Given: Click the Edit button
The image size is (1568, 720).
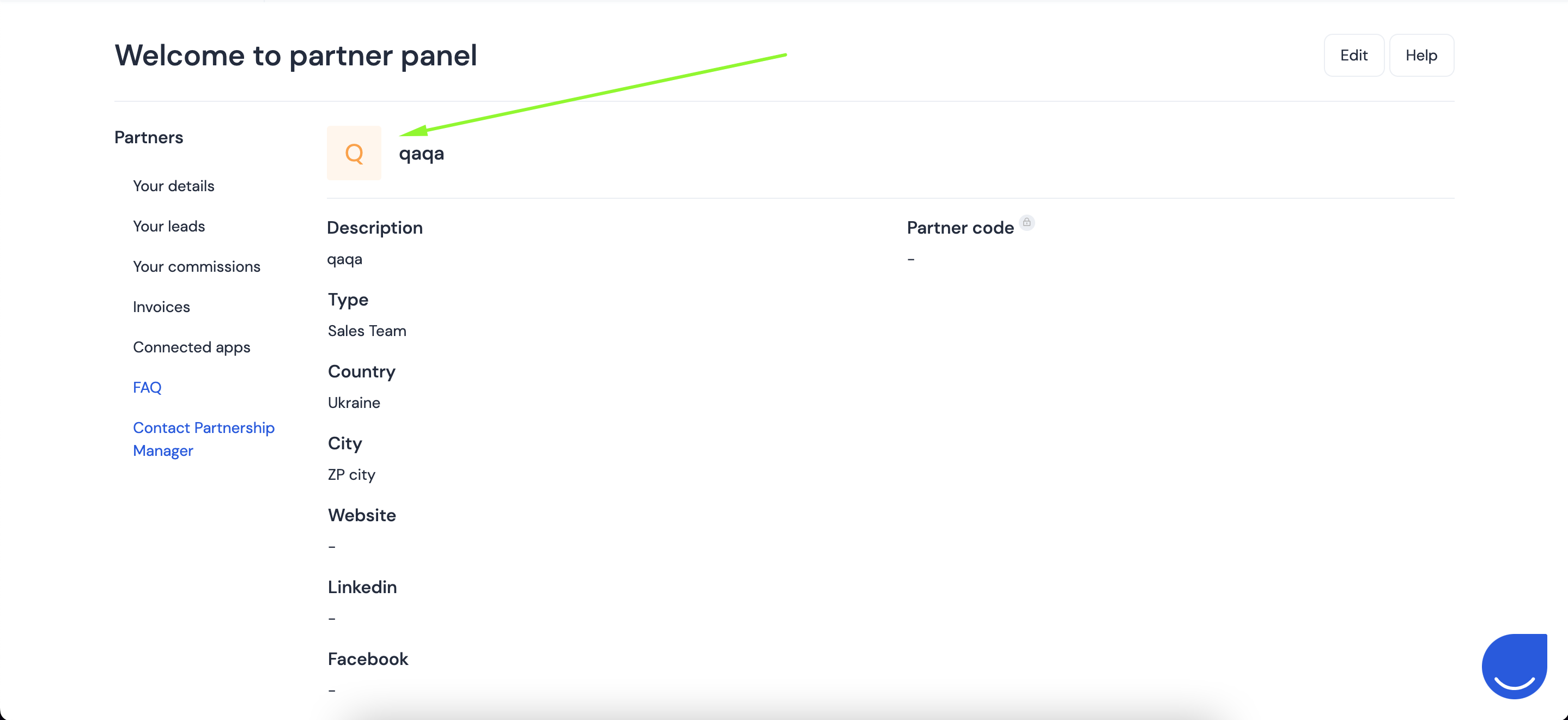Looking at the screenshot, I should [x=1354, y=56].
